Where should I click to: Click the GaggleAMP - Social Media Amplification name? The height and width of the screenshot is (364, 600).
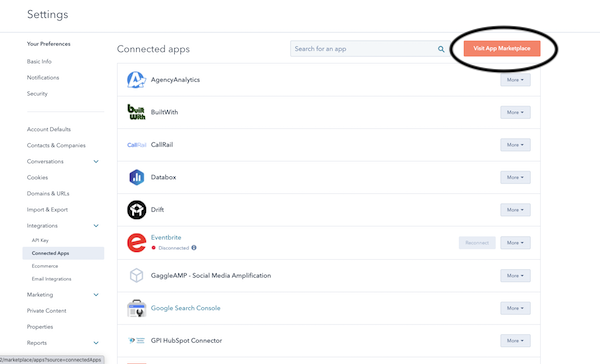pyautogui.click(x=211, y=276)
